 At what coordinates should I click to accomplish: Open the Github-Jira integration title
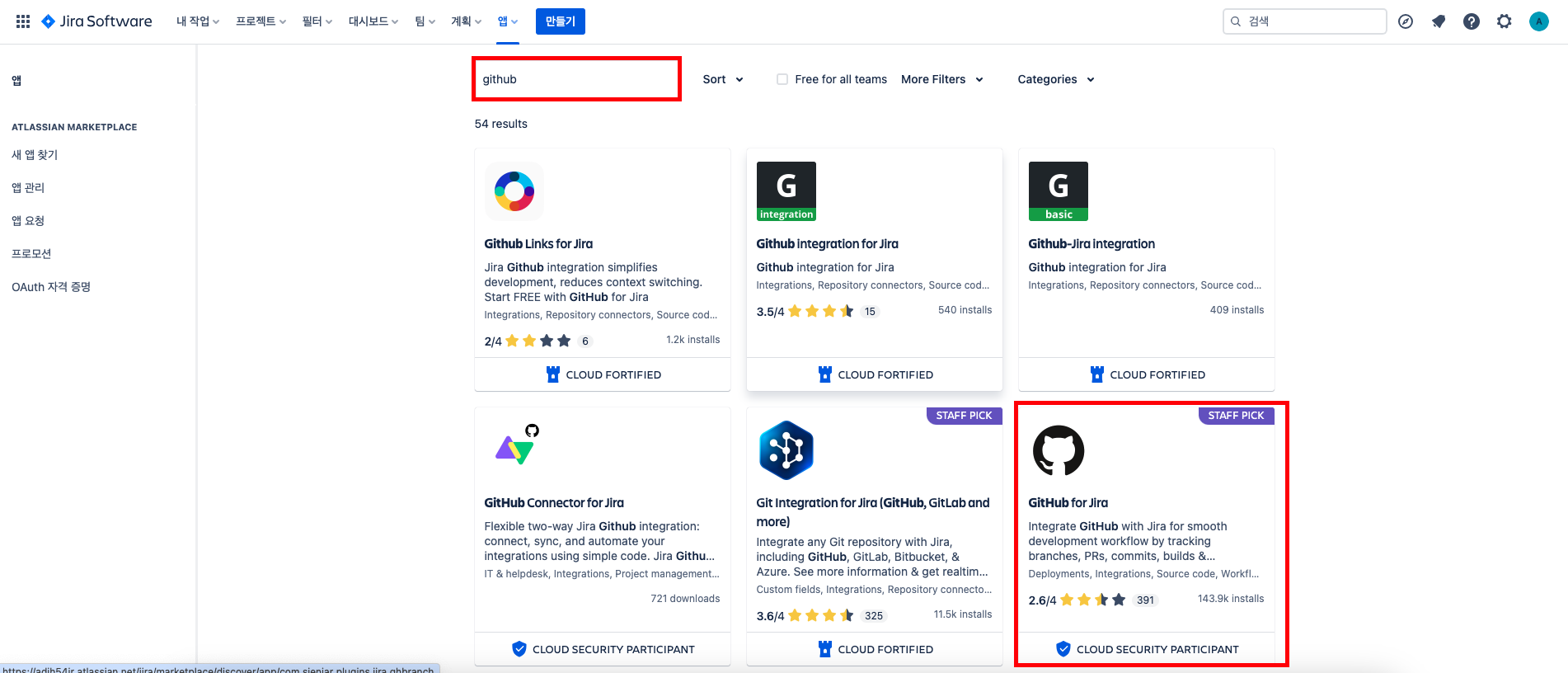click(1091, 243)
